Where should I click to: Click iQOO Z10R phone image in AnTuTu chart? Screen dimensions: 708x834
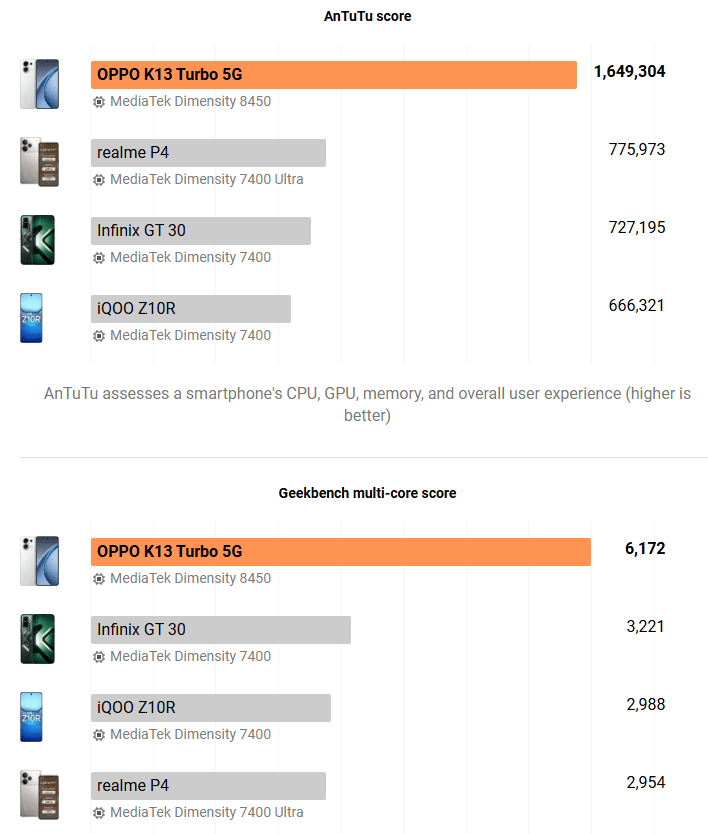(x=32, y=318)
